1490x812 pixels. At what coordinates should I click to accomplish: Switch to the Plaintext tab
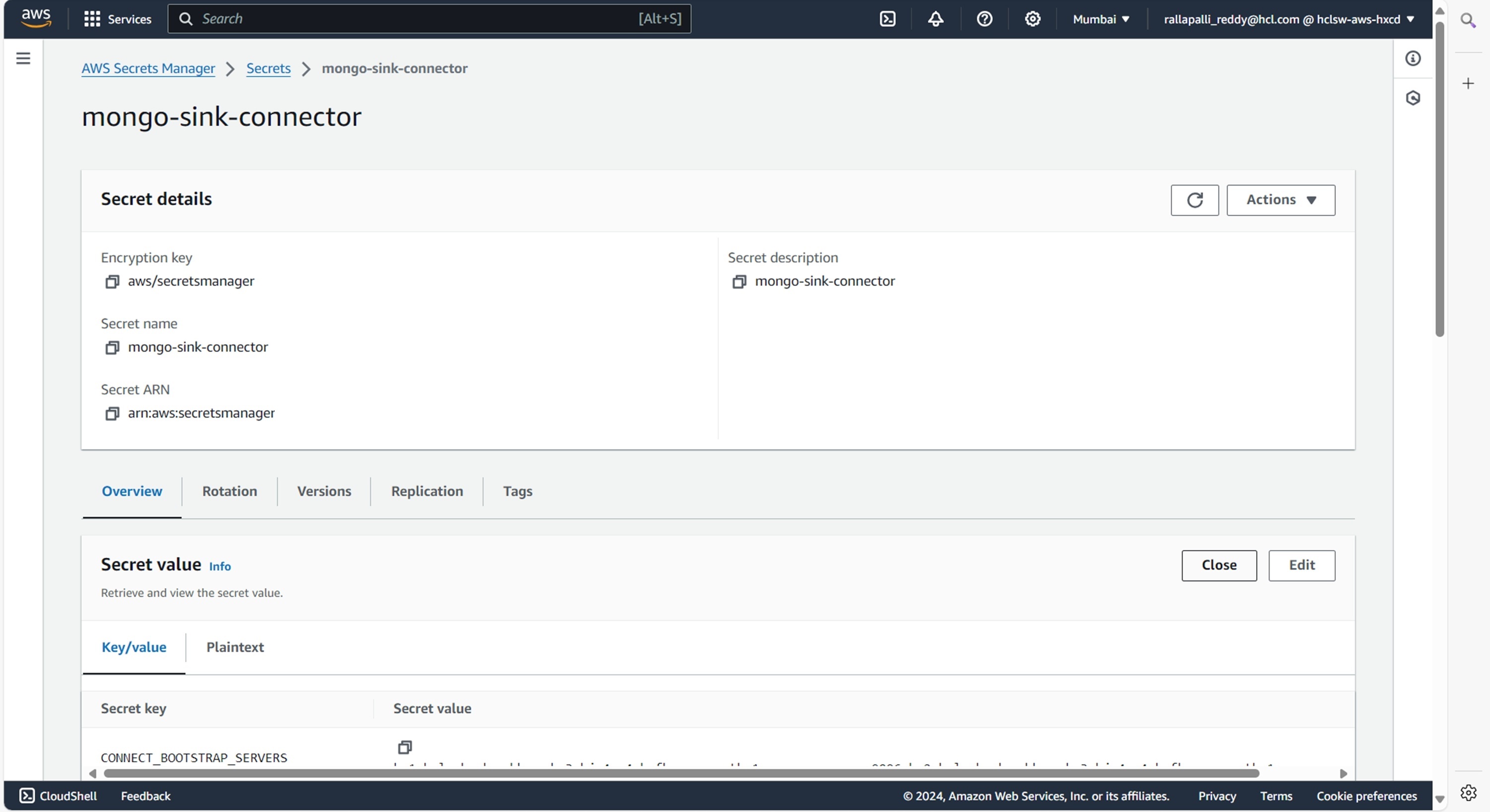(x=235, y=647)
